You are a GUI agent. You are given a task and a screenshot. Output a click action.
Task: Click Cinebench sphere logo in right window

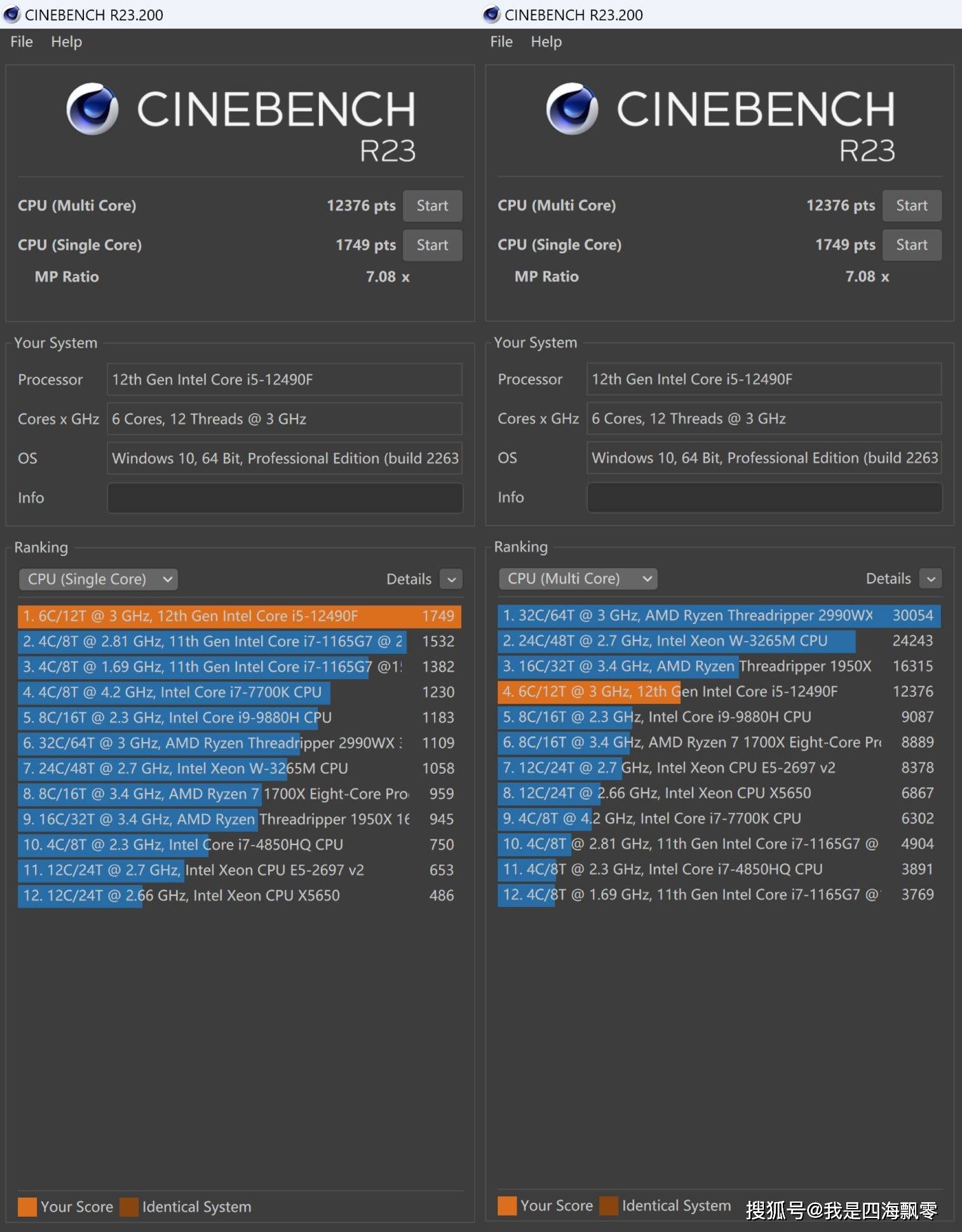572,109
